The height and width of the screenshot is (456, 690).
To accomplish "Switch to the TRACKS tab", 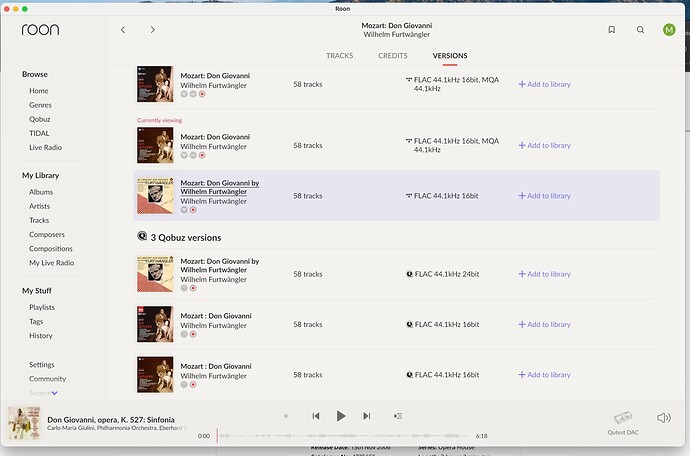I will click(x=339, y=55).
